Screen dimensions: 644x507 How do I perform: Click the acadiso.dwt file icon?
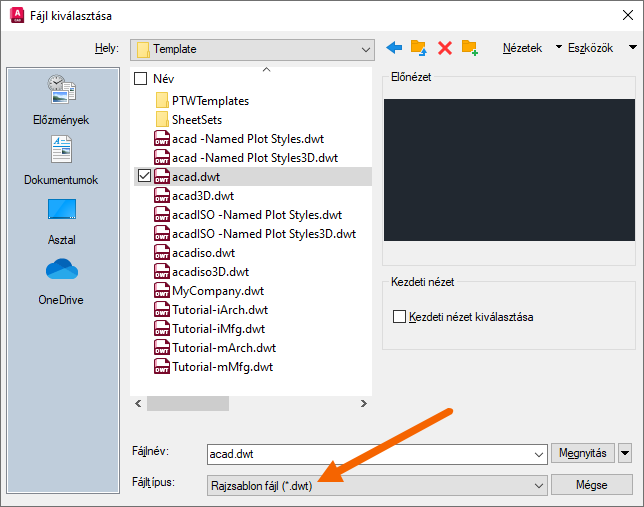click(x=162, y=253)
